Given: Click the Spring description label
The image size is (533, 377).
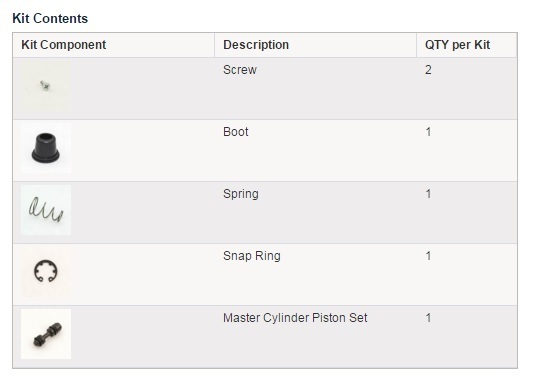Looking at the screenshot, I should (241, 194).
